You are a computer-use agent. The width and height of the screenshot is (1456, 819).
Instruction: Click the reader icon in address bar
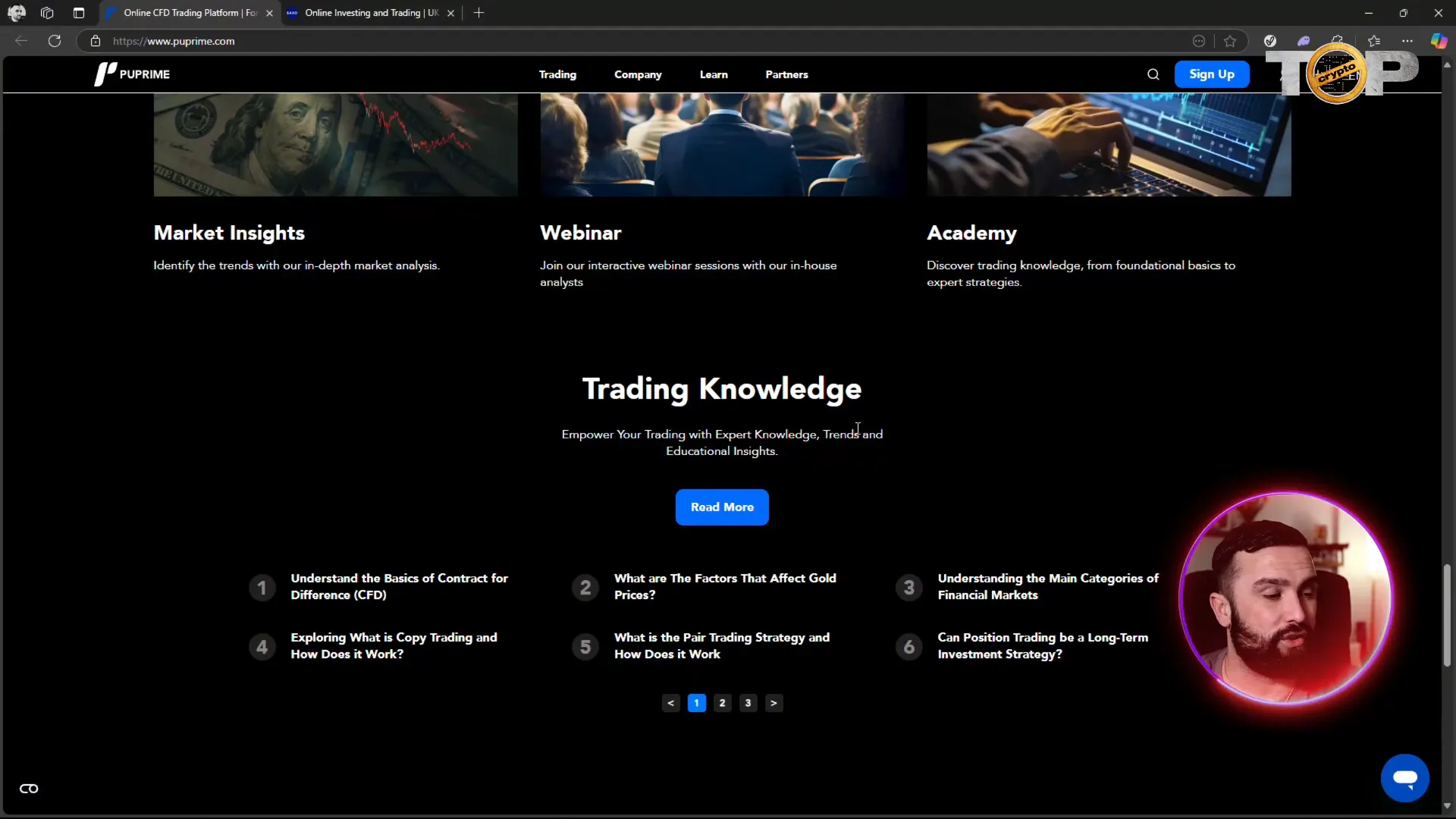[1199, 41]
